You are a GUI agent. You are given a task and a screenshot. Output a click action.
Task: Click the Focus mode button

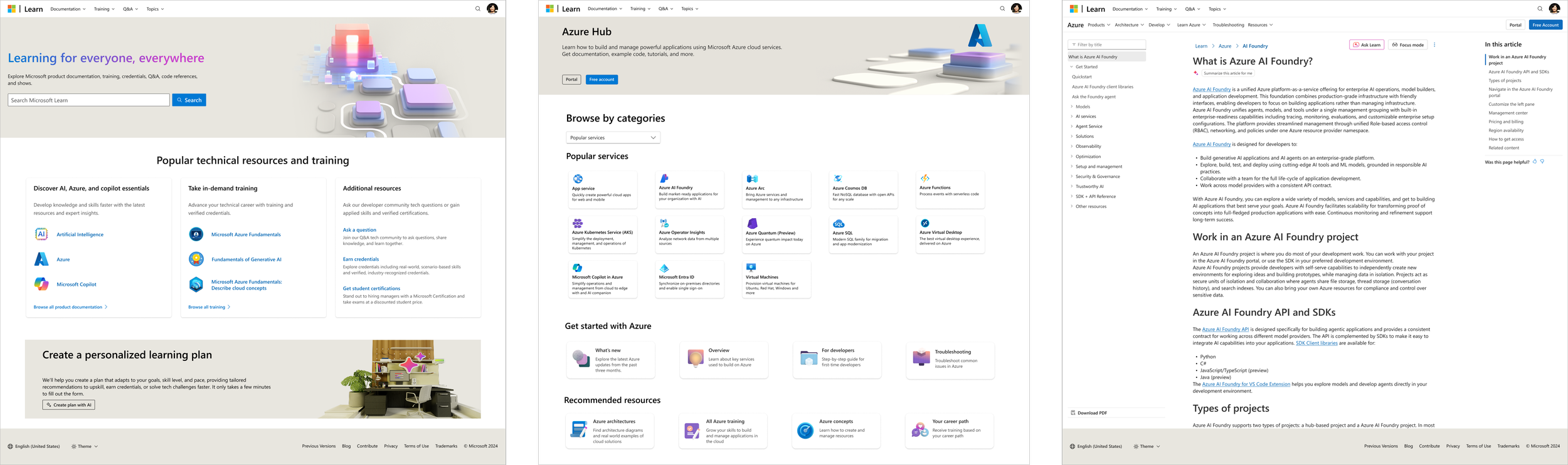coord(1407,44)
